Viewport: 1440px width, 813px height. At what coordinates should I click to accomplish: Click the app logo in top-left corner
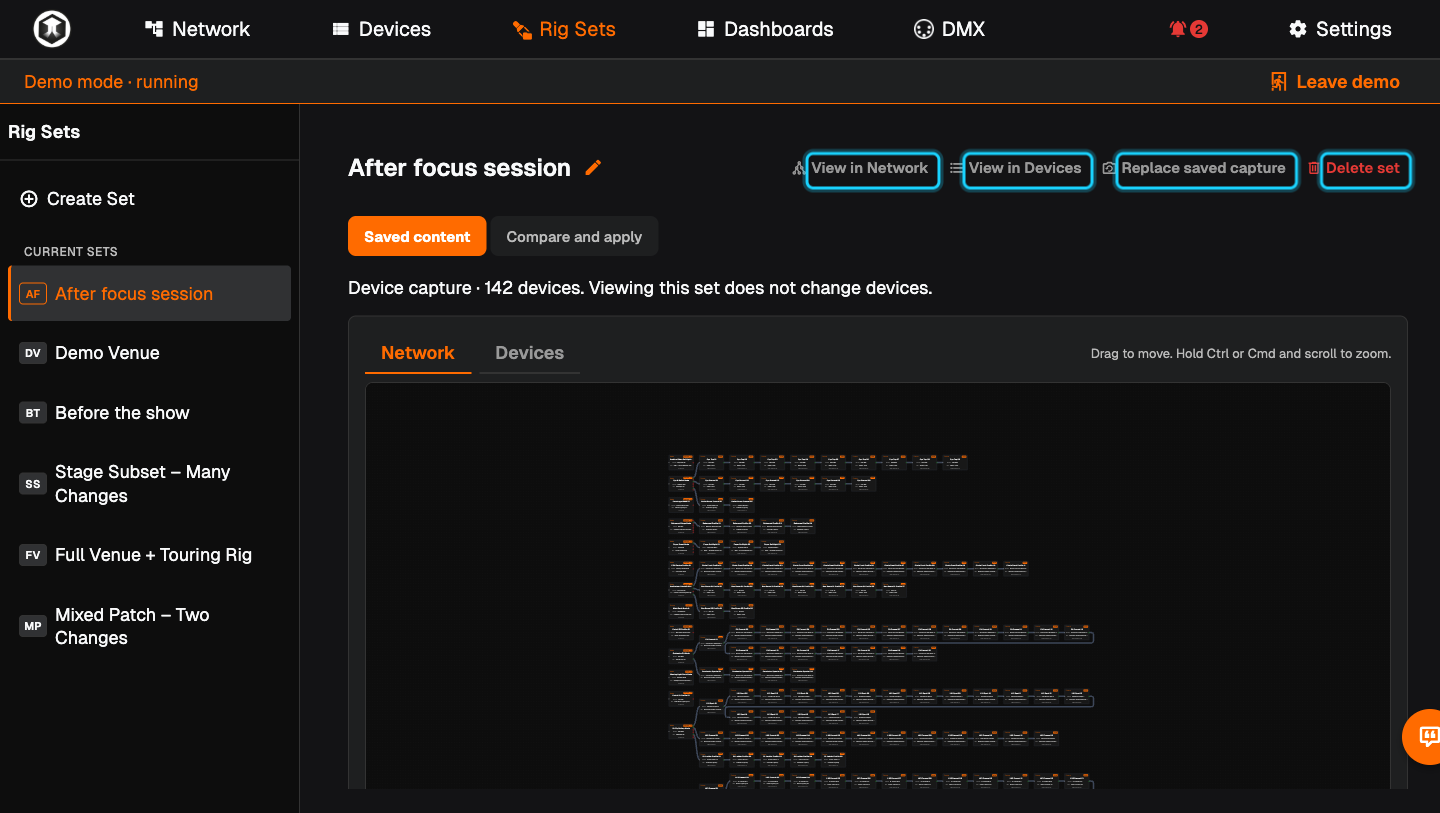tap(50, 29)
